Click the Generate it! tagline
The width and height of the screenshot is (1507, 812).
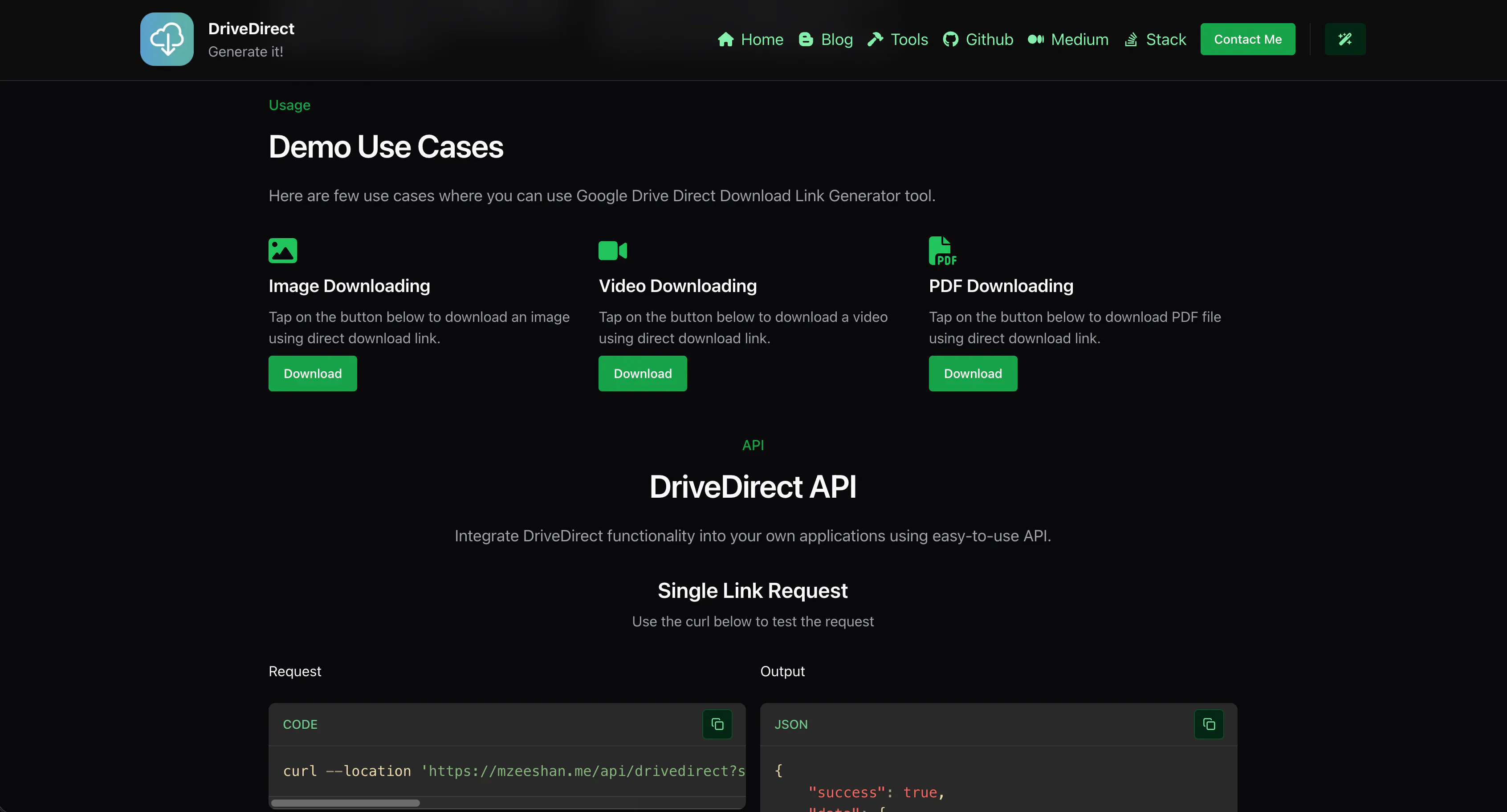click(x=246, y=52)
